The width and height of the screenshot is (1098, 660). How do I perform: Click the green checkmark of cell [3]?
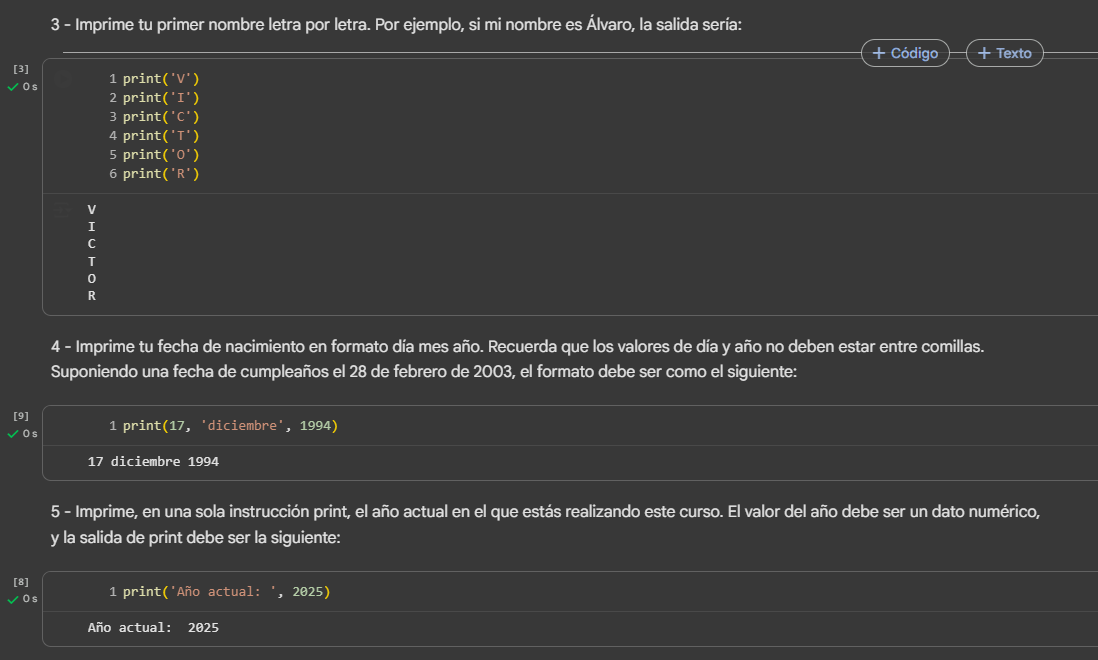tap(13, 87)
